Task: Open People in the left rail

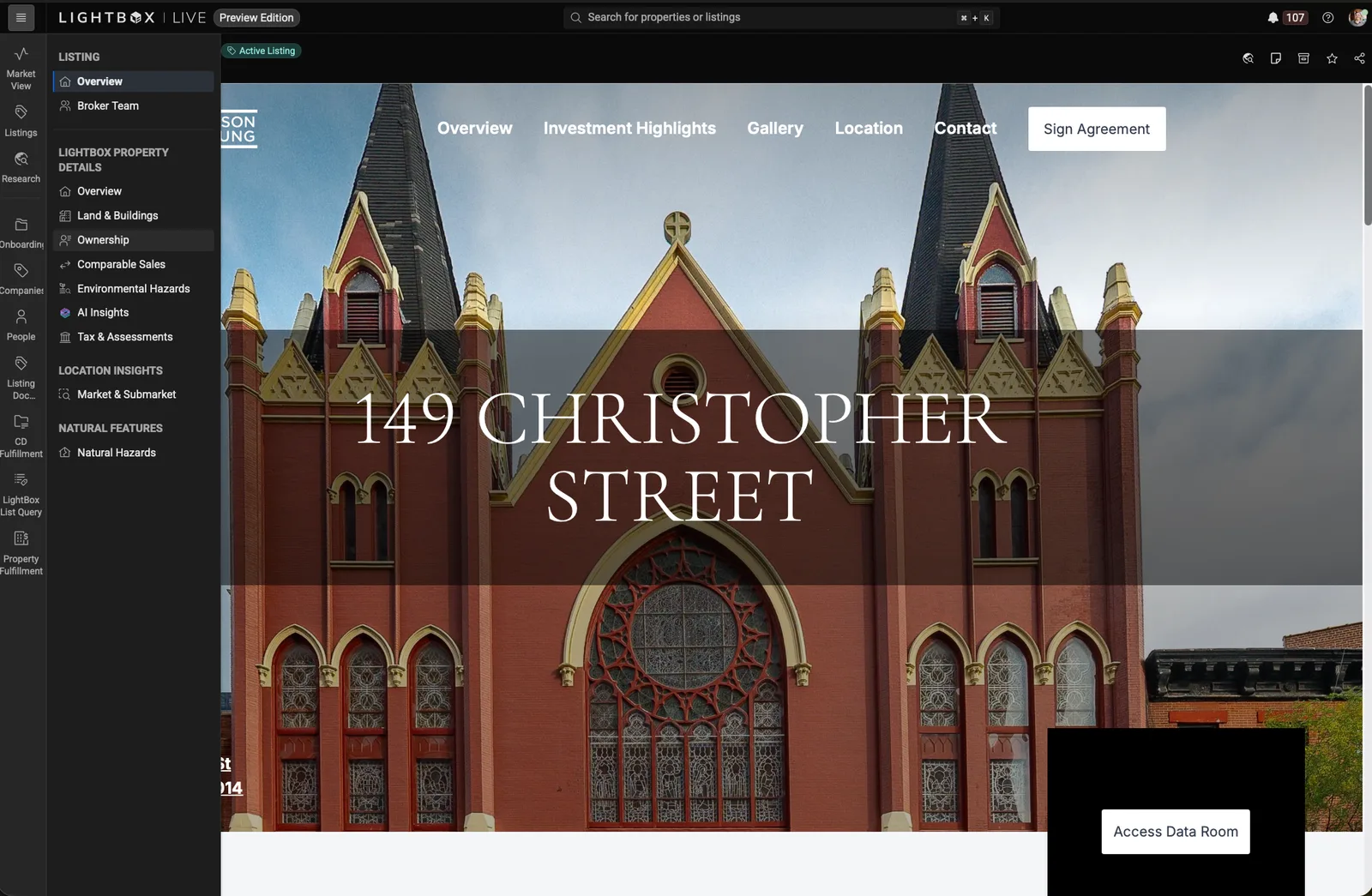Action: [21, 326]
